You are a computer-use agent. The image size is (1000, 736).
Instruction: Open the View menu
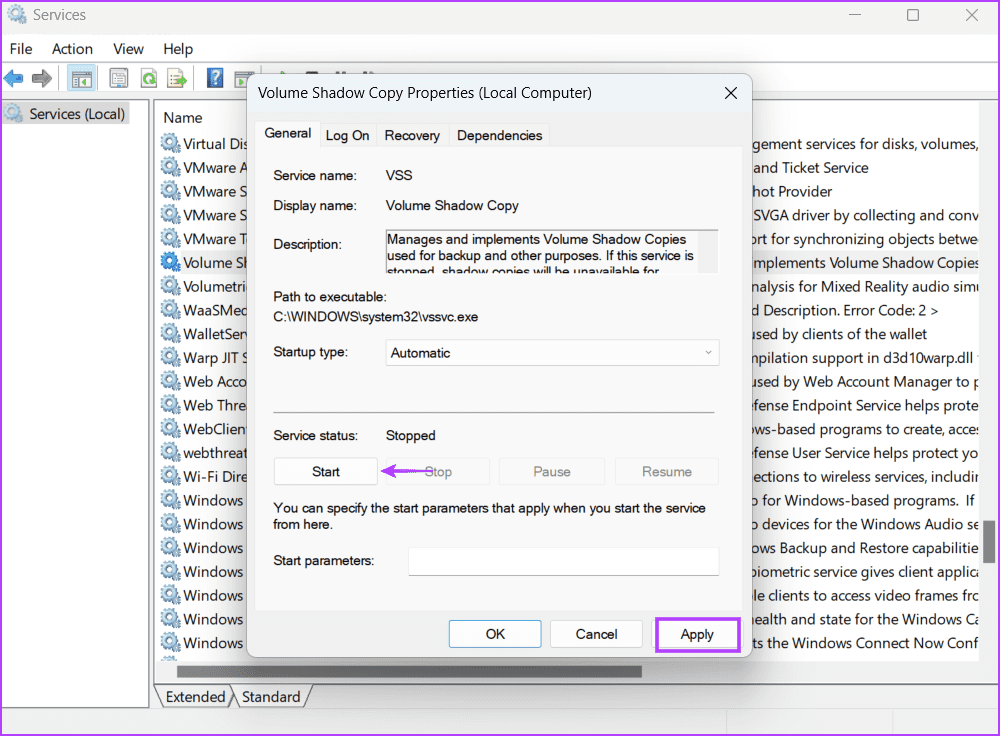point(128,49)
